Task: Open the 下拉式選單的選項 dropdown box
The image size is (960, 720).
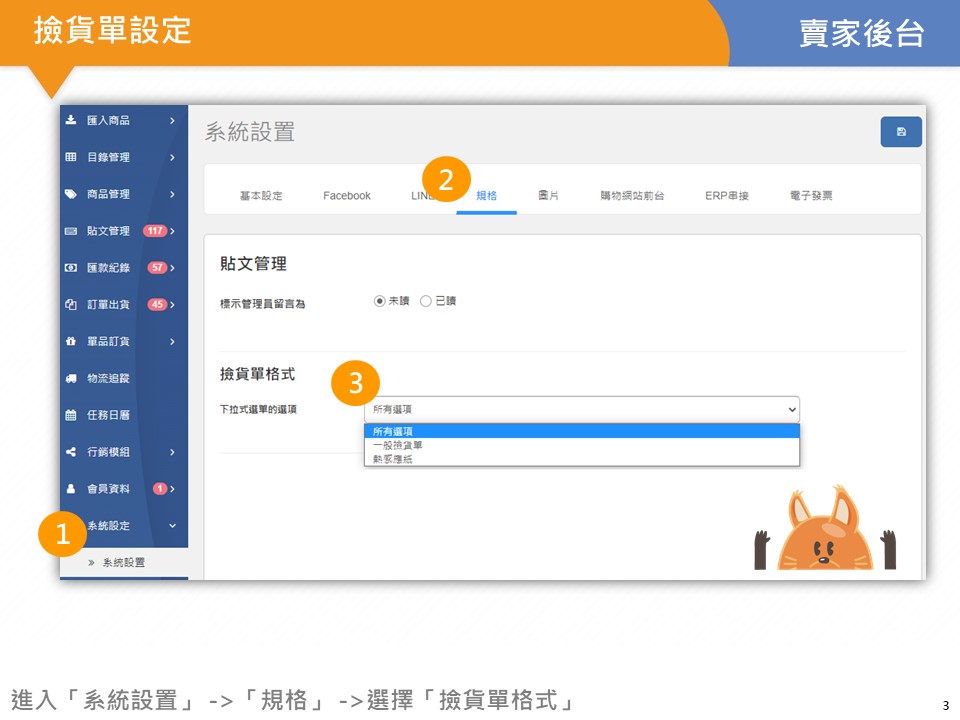Action: click(x=581, y=409)
